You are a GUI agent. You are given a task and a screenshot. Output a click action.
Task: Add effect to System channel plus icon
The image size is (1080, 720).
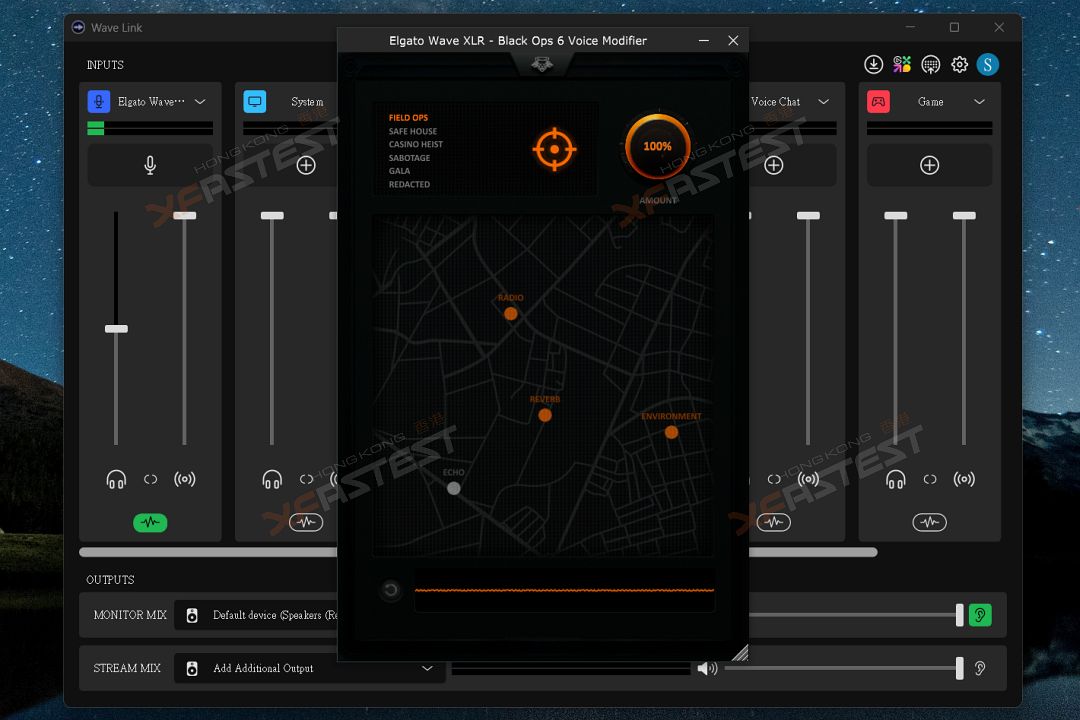306,165
